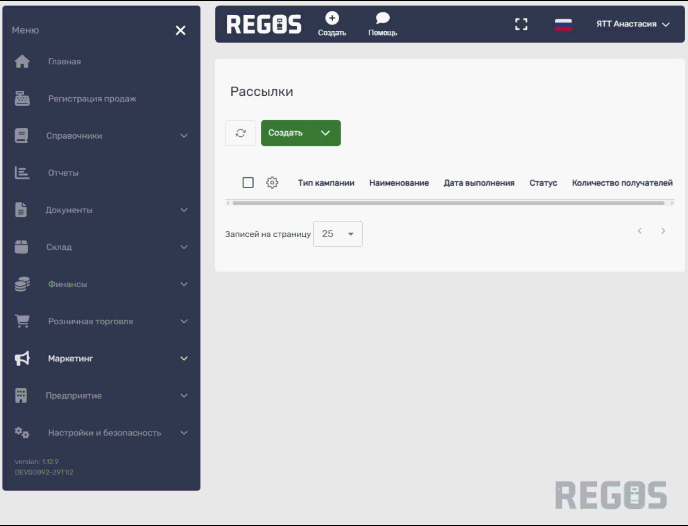The image size is (688, 526).
Task: Click the green Создать button
Action: coord(286,133)
